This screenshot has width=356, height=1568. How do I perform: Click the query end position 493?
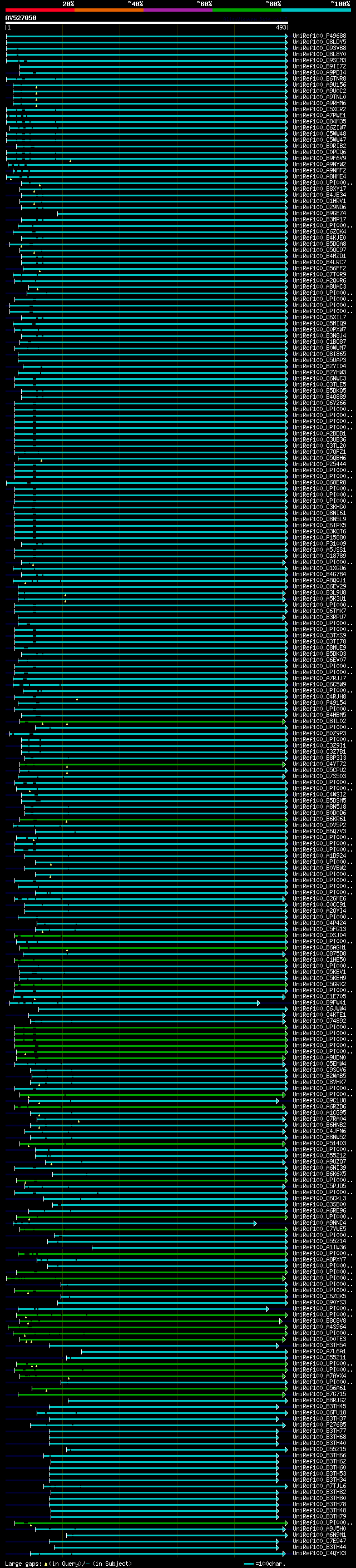tap(281, 27)
